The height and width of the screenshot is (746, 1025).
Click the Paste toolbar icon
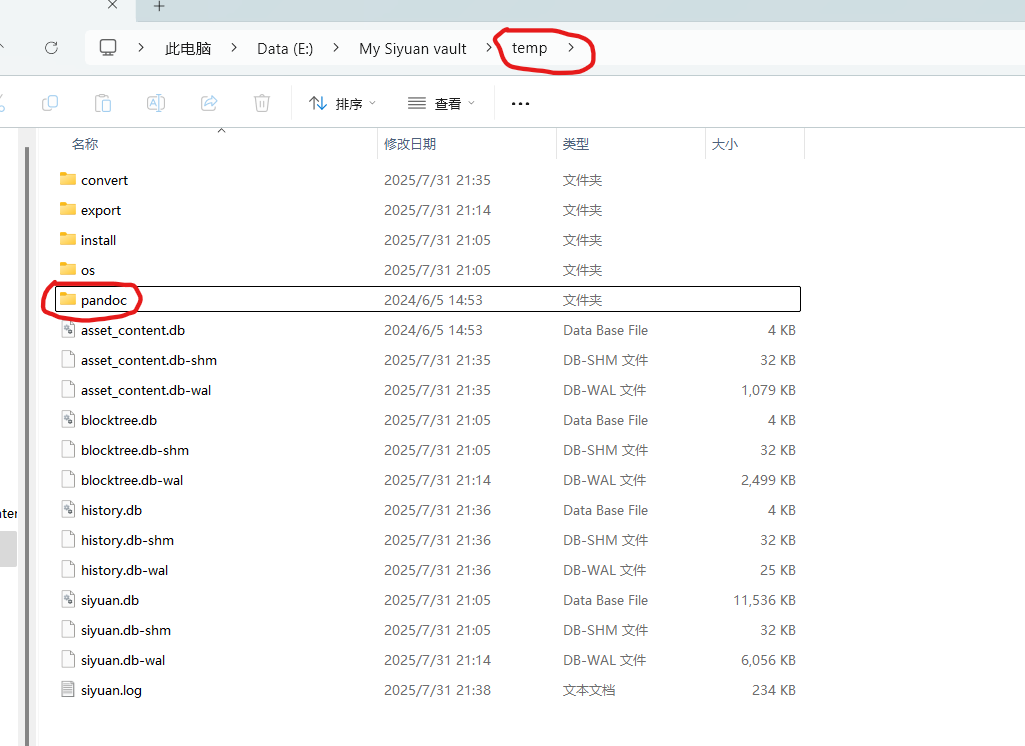(103, 103)
